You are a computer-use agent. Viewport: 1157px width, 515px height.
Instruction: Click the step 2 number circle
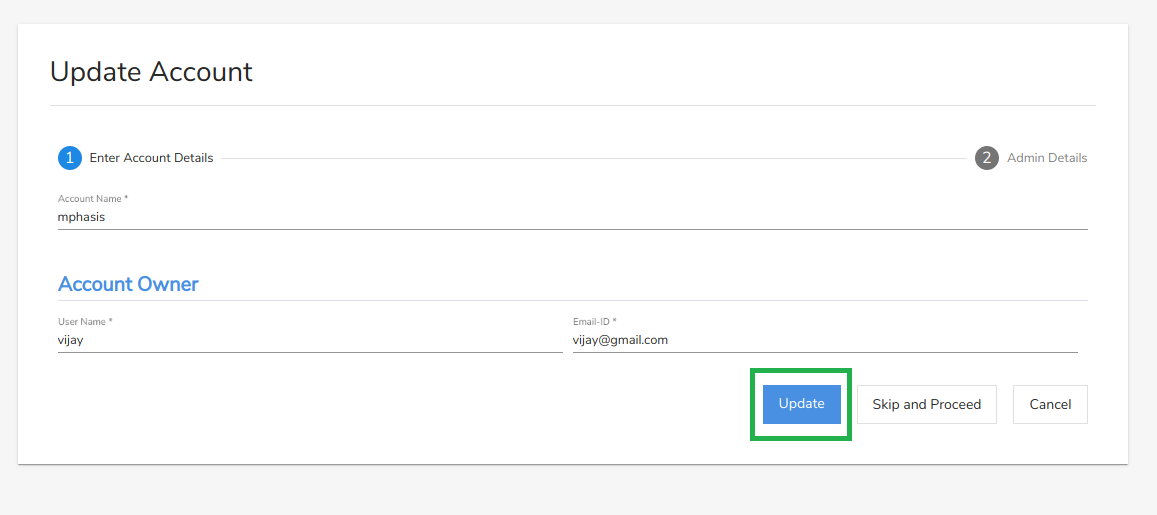tap(987, 158)
